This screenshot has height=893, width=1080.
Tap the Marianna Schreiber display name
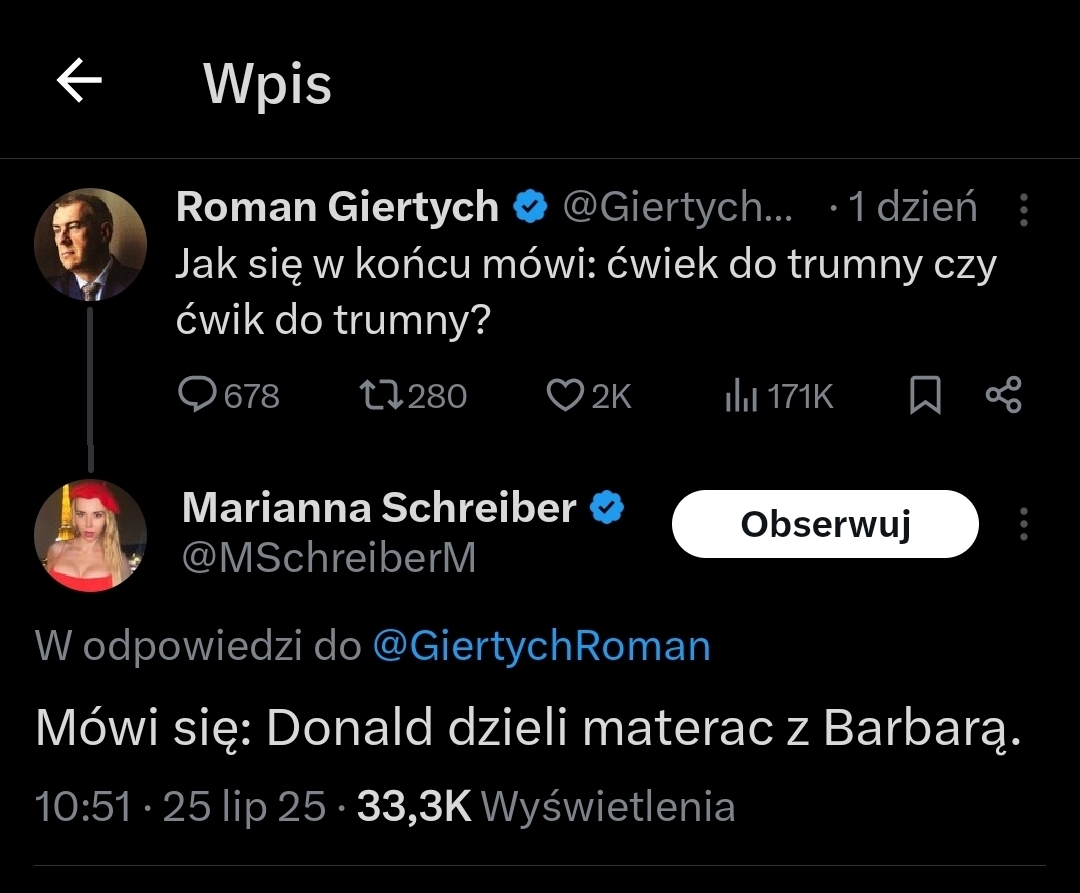379,509
